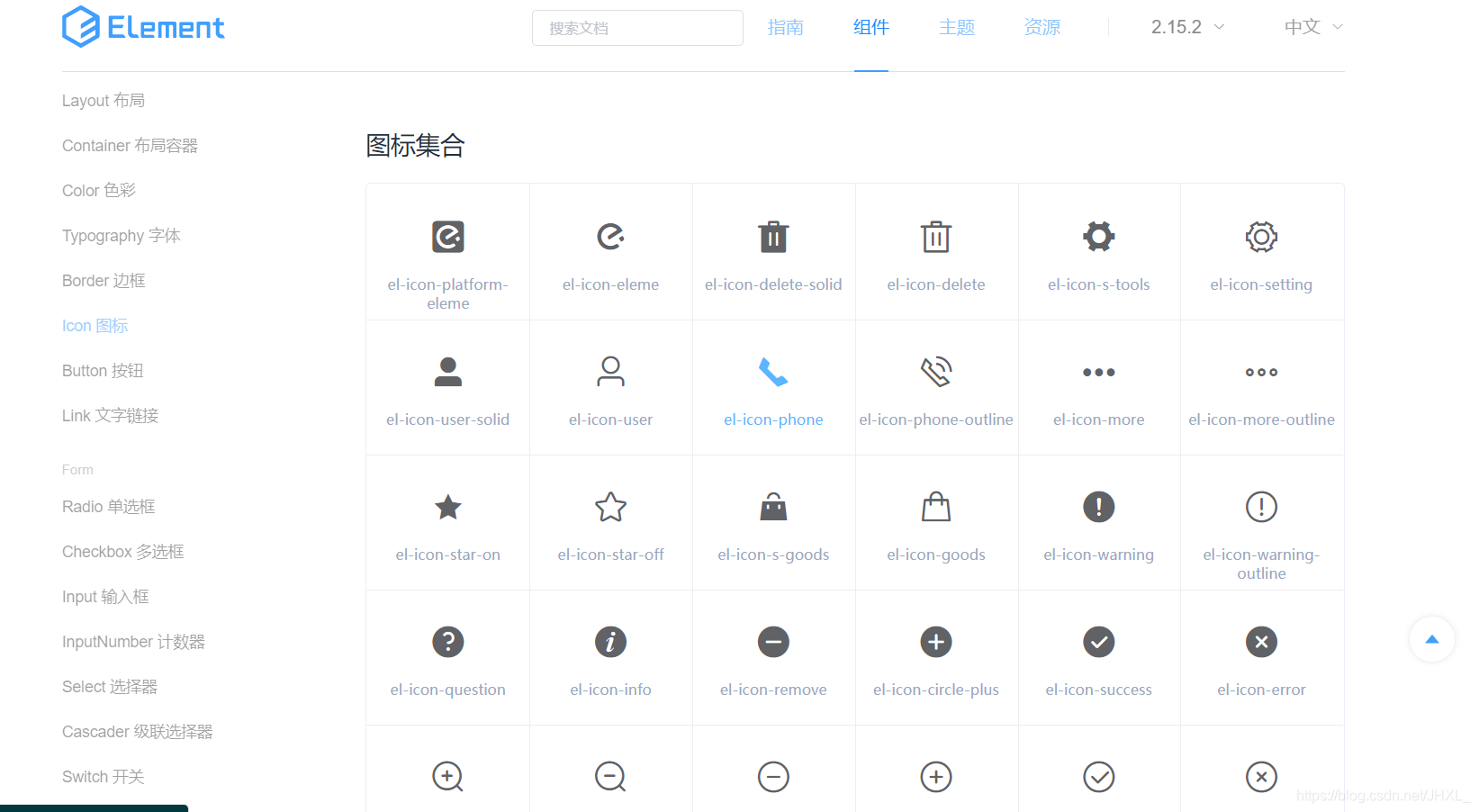Choose the el-icon-goods outline bag icon

[x=936, y=507]
